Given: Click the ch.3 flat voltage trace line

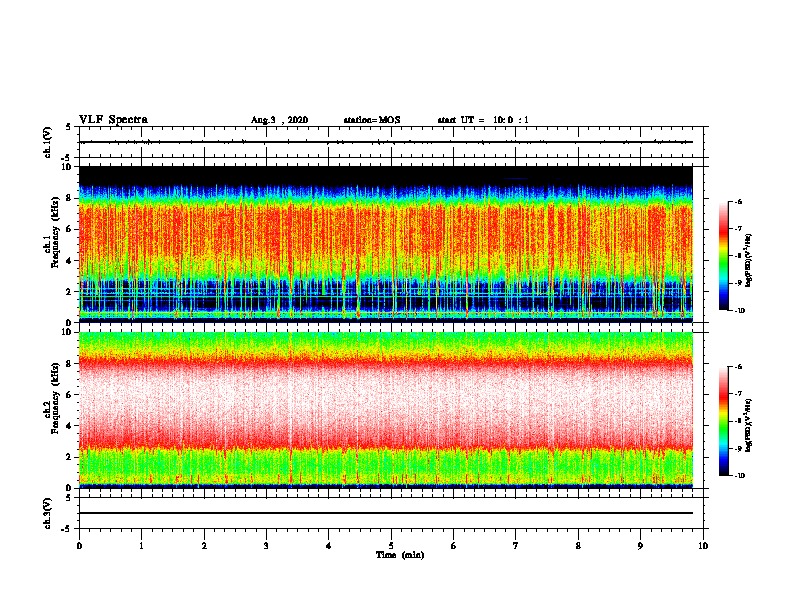Looking at the screenshot, I should pos(386,513).
